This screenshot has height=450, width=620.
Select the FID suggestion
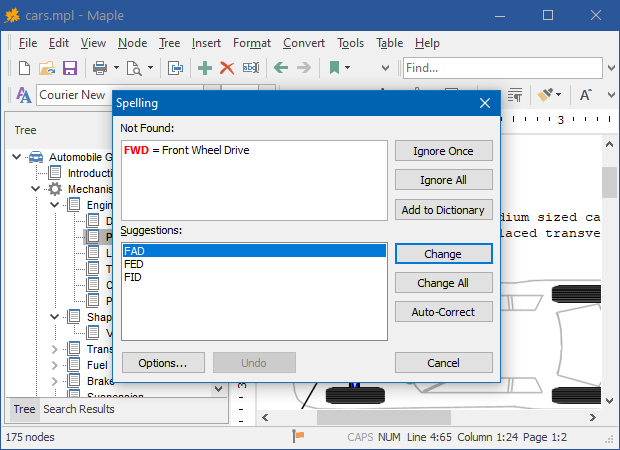pos(254,277)
